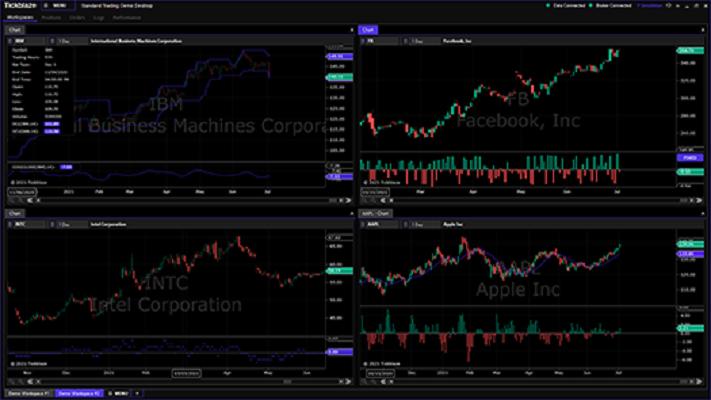This screenshot has width=711, height=400.
Task: Click the scroll-to-end arrow under the IBM chart
Action: (x=348, y=200)
